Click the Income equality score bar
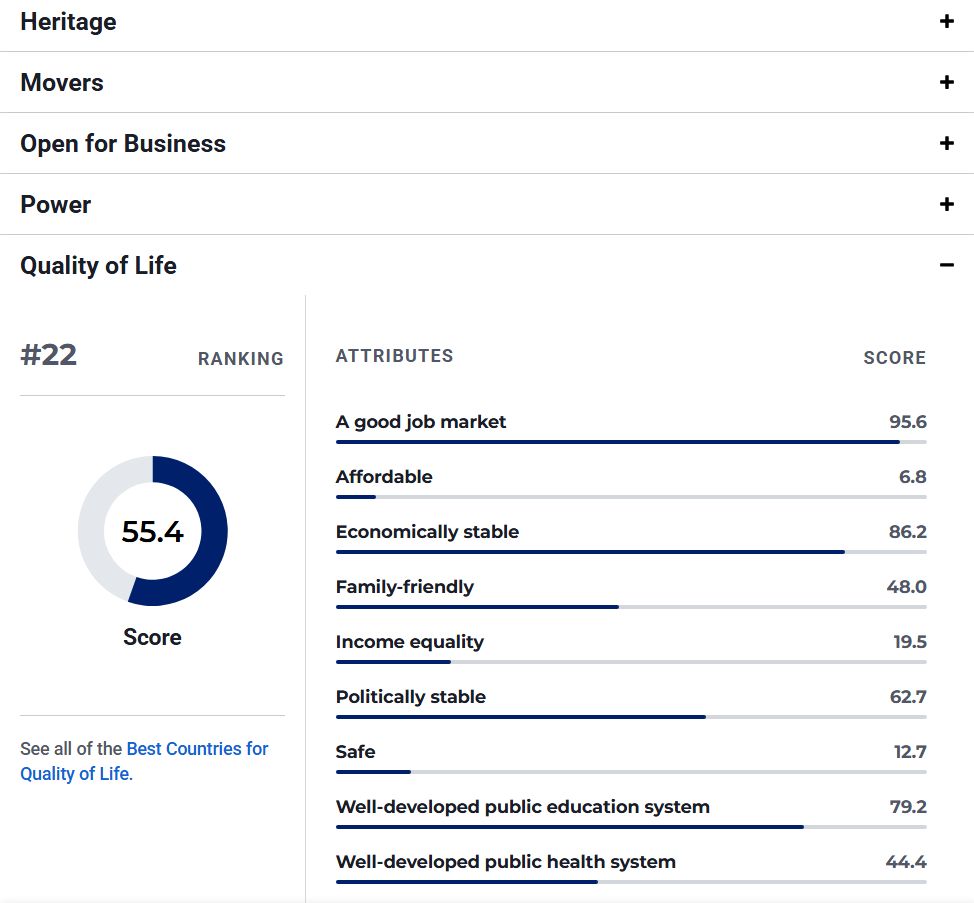This screenshot has height=903, width=974. pos(630,661)
